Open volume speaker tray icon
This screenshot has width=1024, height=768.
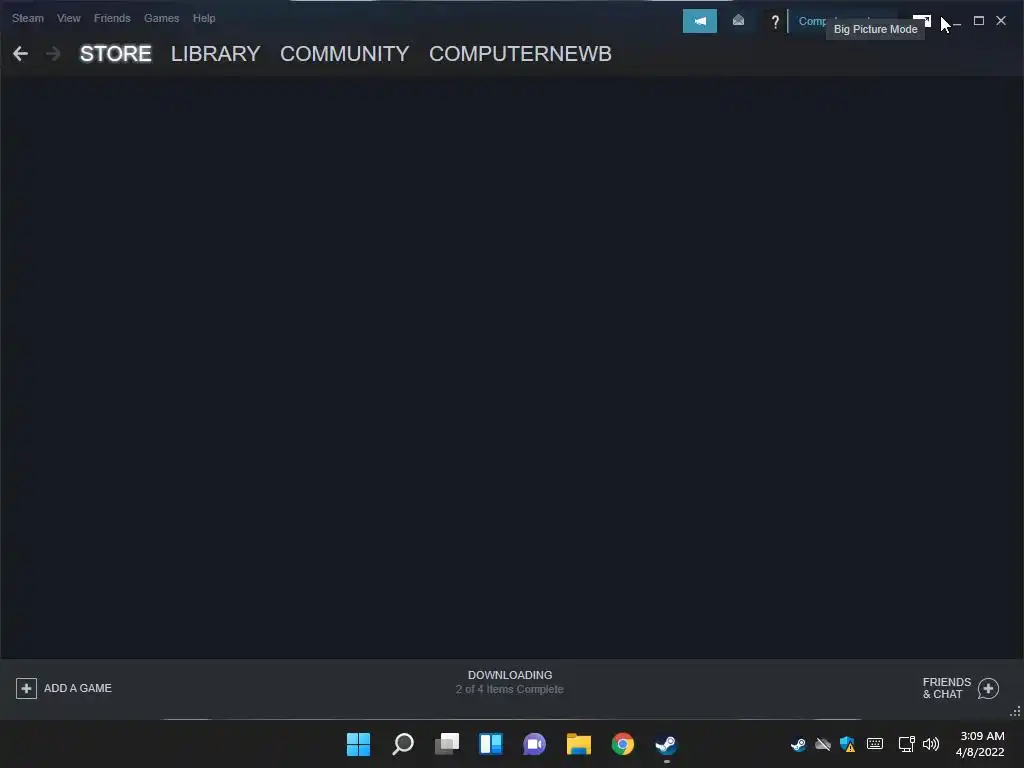coord(931,744)
